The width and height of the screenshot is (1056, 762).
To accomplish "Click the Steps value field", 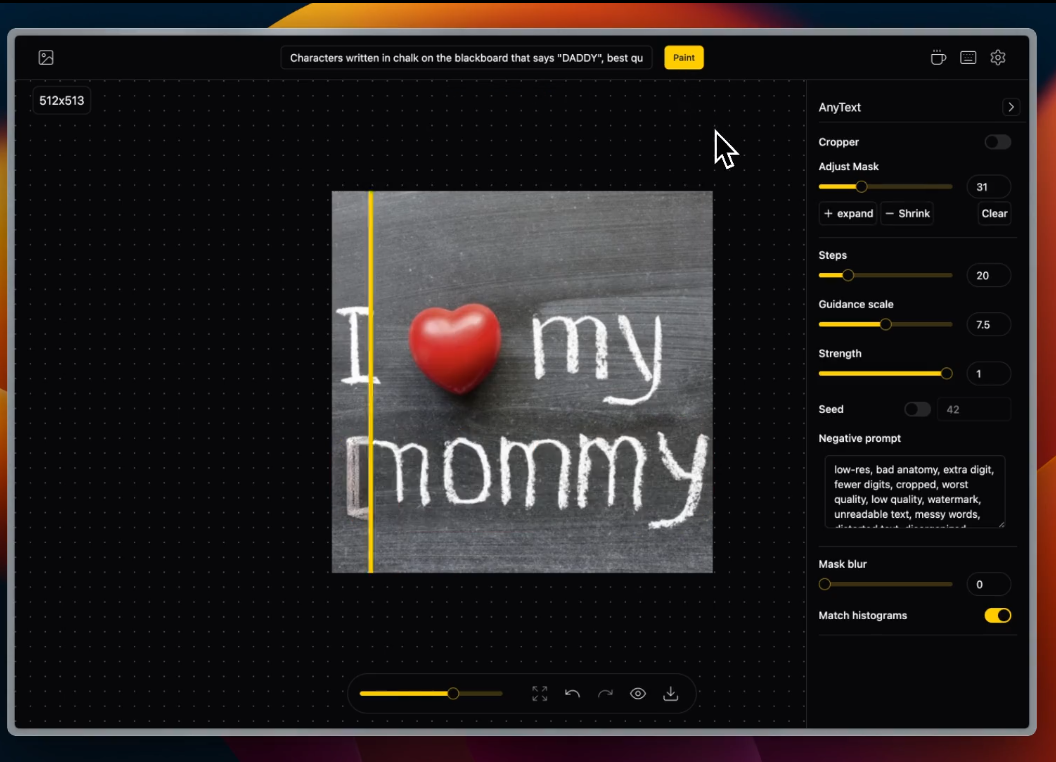I will tap(988, 275).
